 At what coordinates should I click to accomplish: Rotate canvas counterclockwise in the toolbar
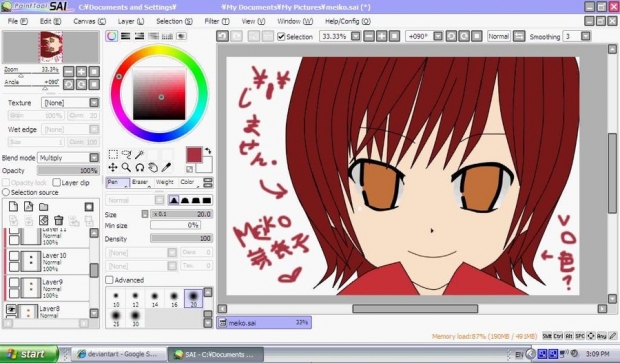pos(451,36)
